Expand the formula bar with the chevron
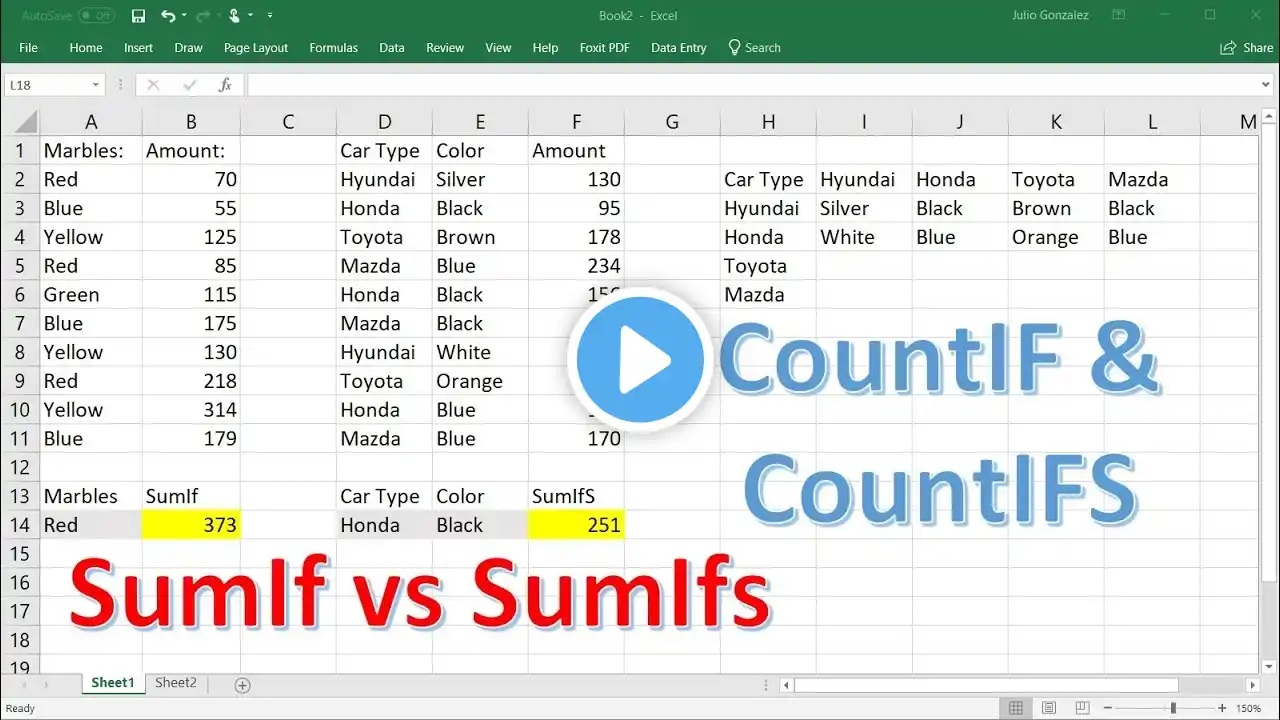The height and width of the screenshot is (720, 1280). [1265, 85]
